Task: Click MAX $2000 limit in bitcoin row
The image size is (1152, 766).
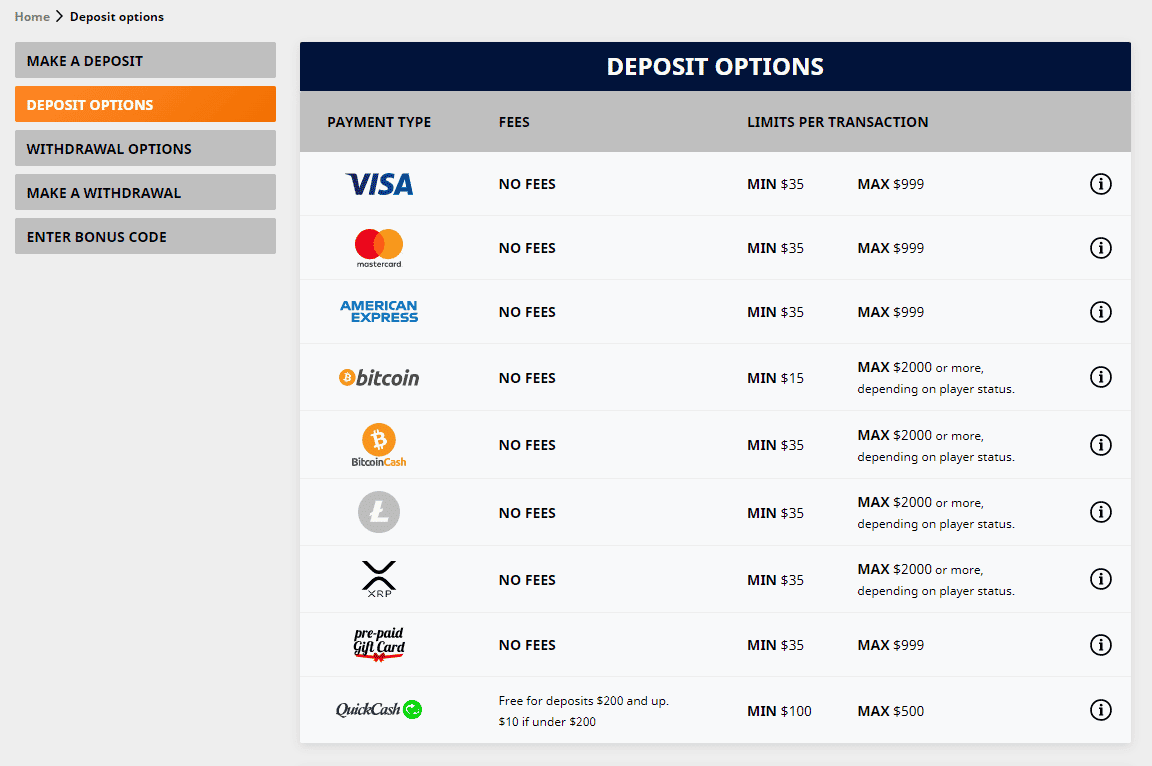Action: click(936, 377)
